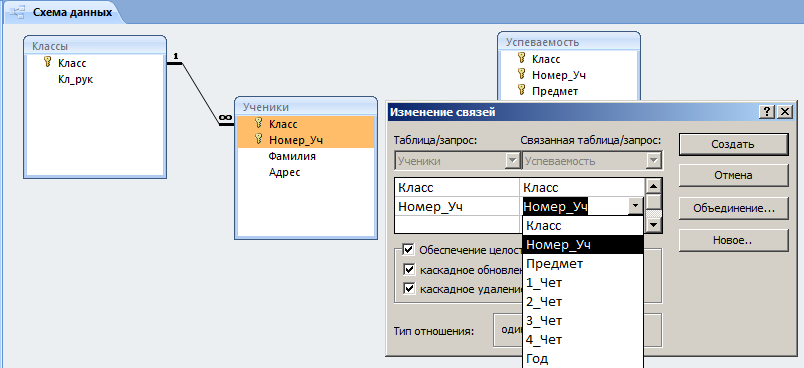Click the Схема данных tab icon
The width and height of the screenshot is (804, 368).
point(16,12)
